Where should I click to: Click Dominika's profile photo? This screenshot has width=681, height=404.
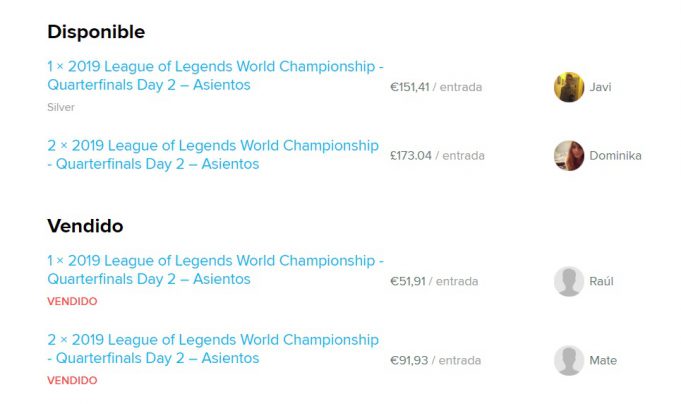pyautogui.click(x=569, y=155)
